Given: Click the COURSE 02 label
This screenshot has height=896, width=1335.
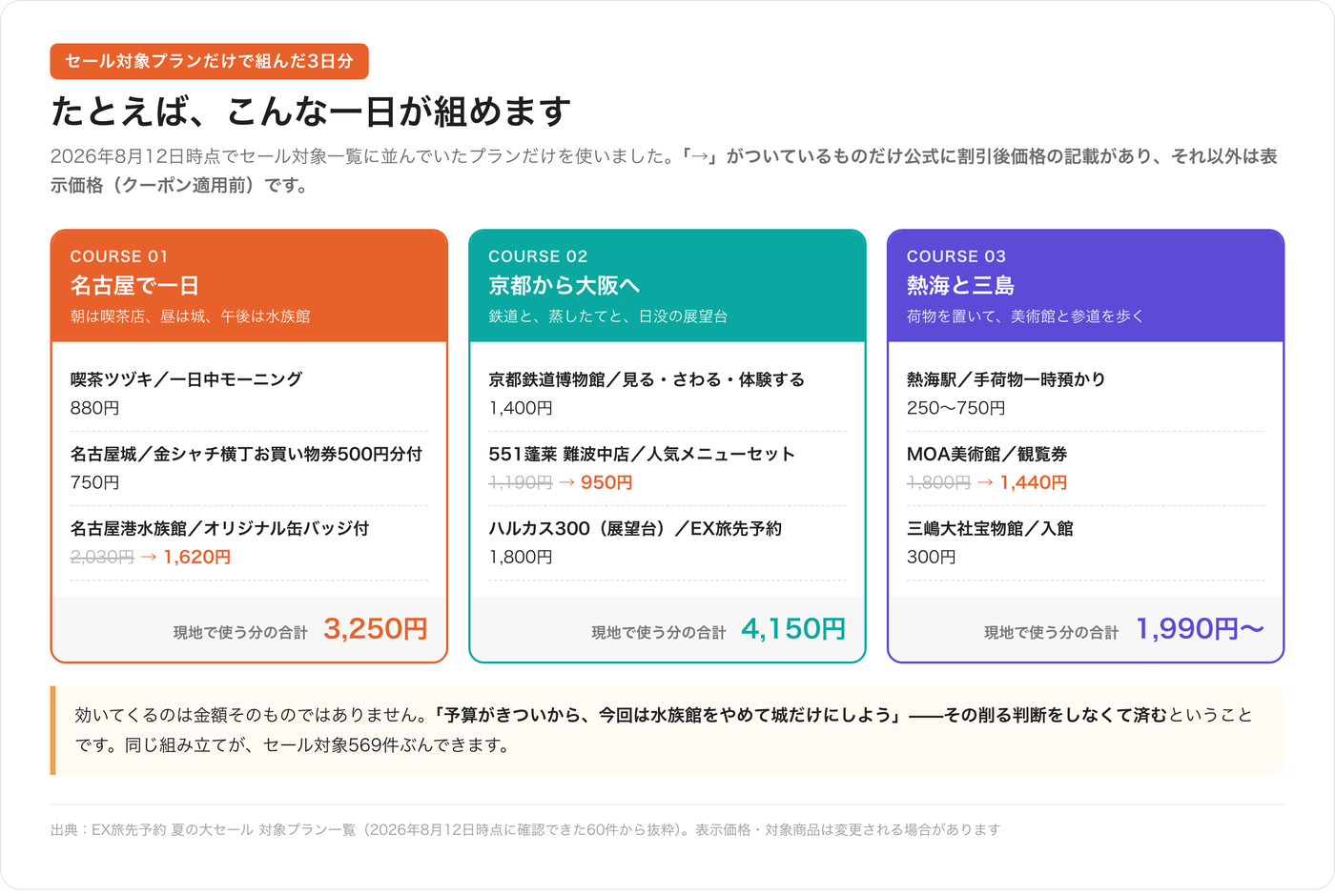Looking at the screenshot, I should tap(538, 256).
